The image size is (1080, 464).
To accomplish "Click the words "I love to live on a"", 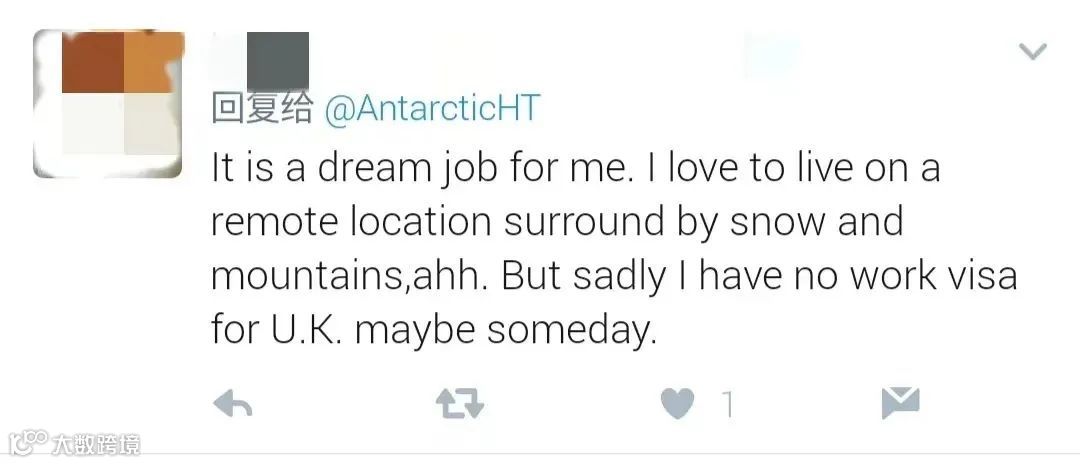I will (791, 169).
